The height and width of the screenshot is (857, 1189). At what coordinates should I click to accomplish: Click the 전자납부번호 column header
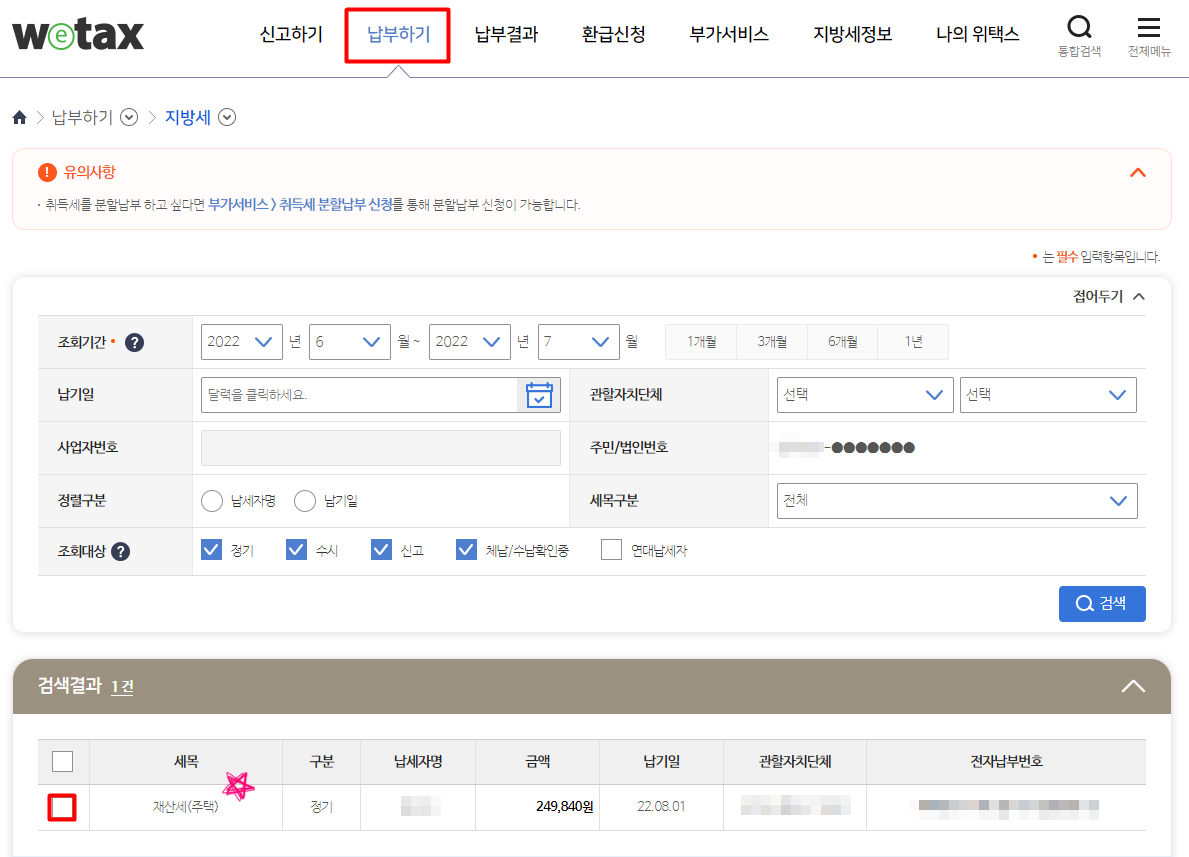1006,761
